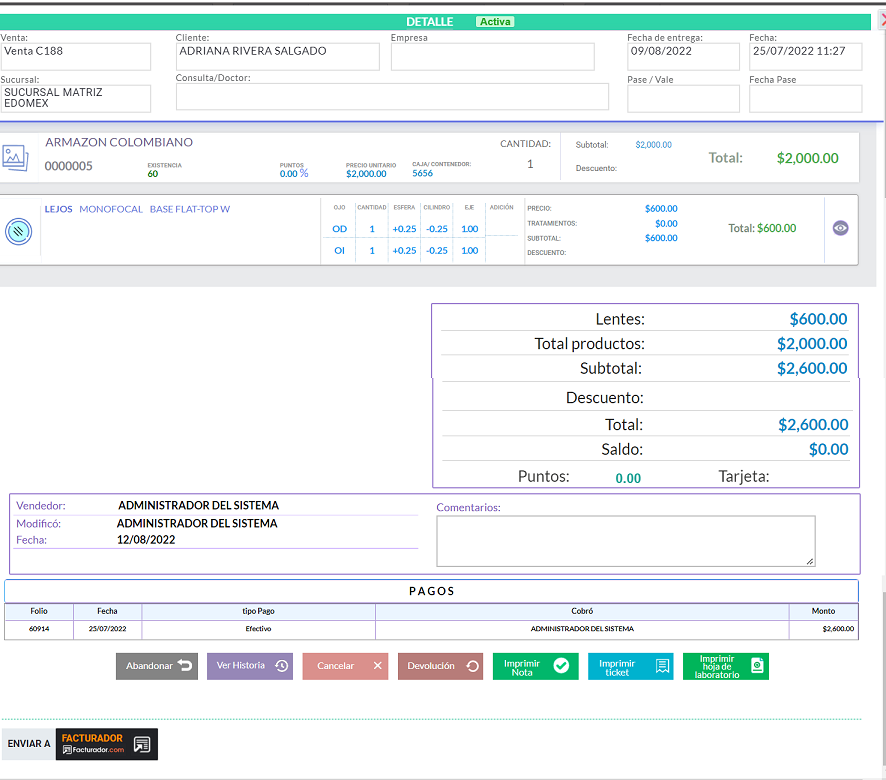Click the tipo Pago column header
The width and height of the screenshot is (886, 780).
pyautogui.click(x=258, y=611)
